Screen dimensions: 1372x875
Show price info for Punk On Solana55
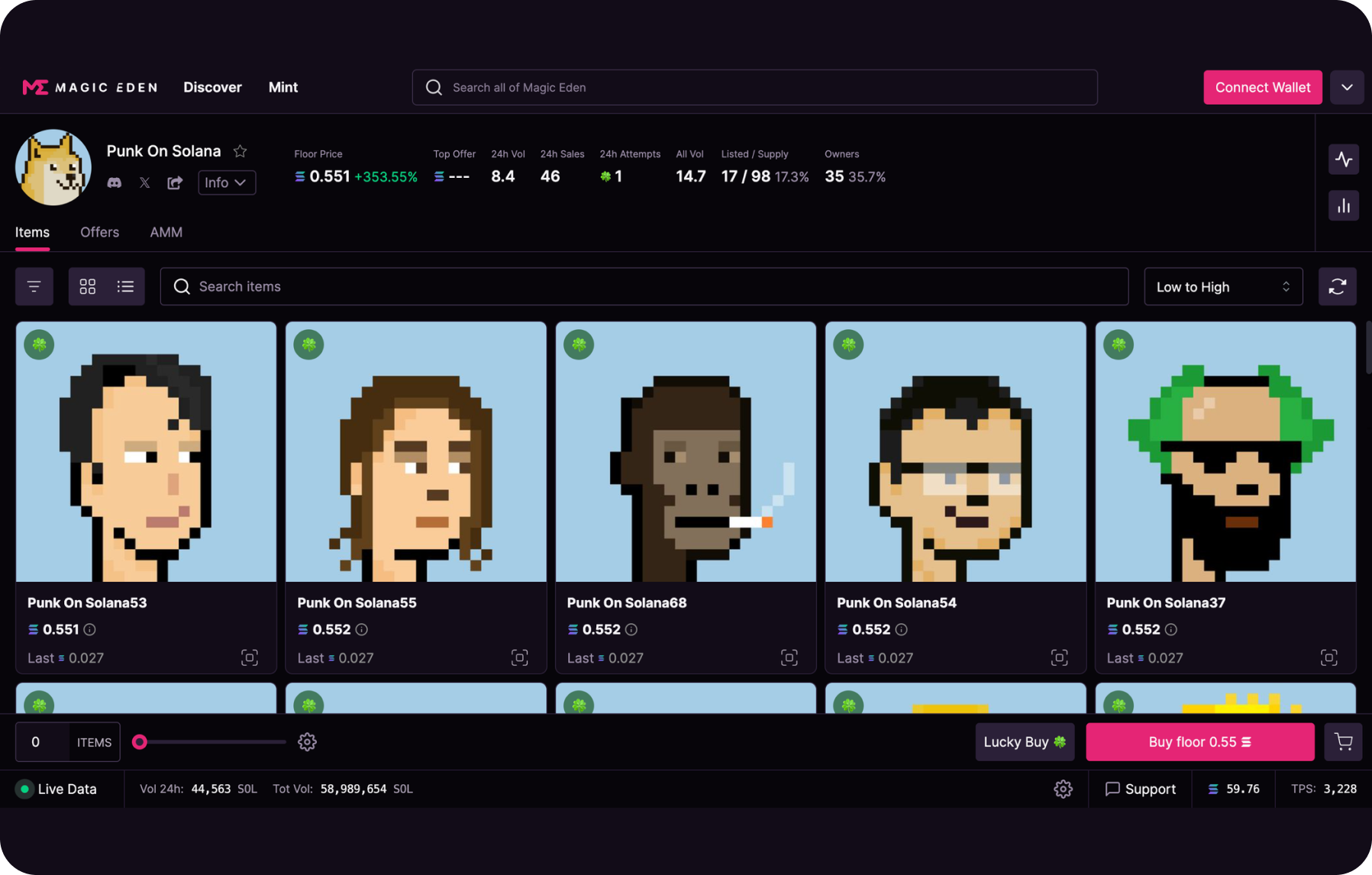(362, 630)
